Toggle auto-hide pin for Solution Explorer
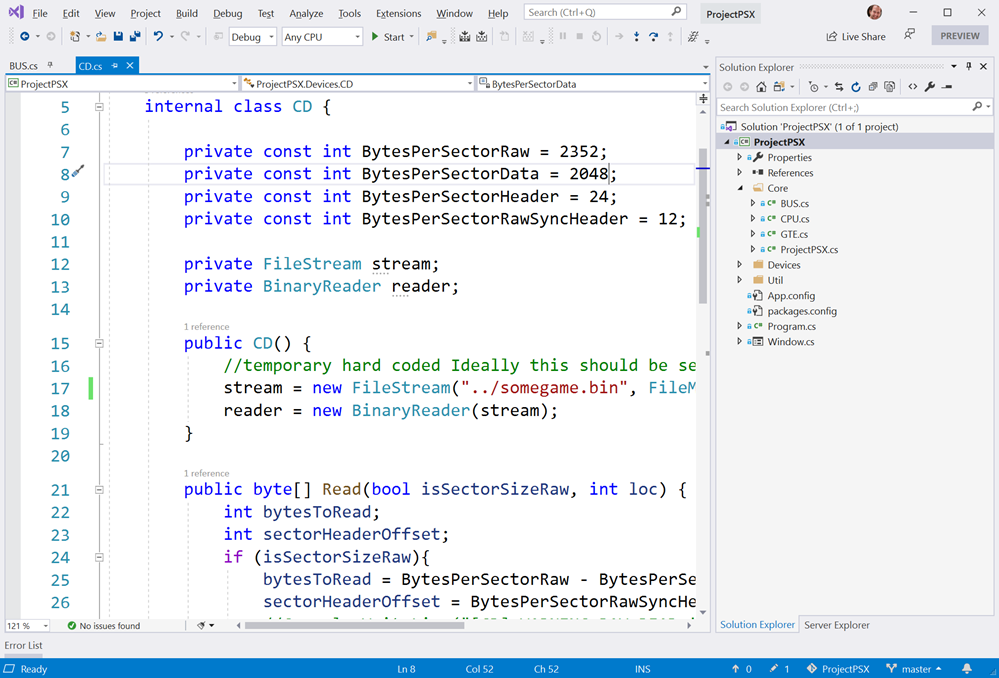The width and height of the screenshot is (999, 678). tap(968, 66)
